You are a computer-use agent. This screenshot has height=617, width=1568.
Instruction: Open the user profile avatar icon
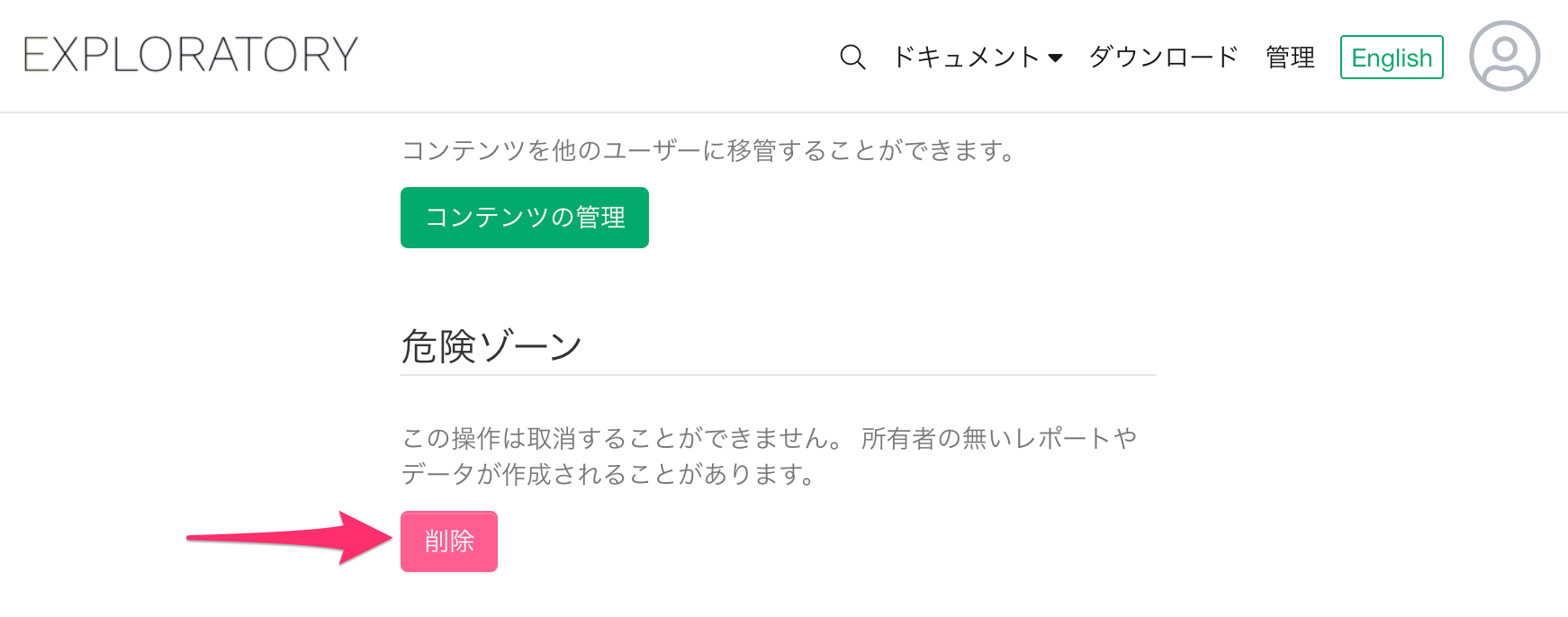click(x=1504, y=56)
